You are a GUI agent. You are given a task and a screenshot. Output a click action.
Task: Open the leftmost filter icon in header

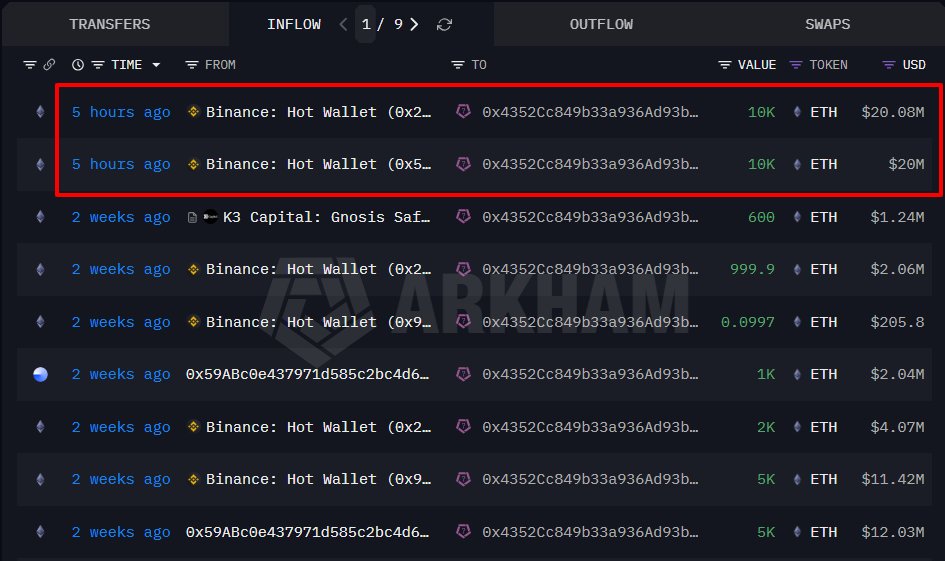click(30, 64)
